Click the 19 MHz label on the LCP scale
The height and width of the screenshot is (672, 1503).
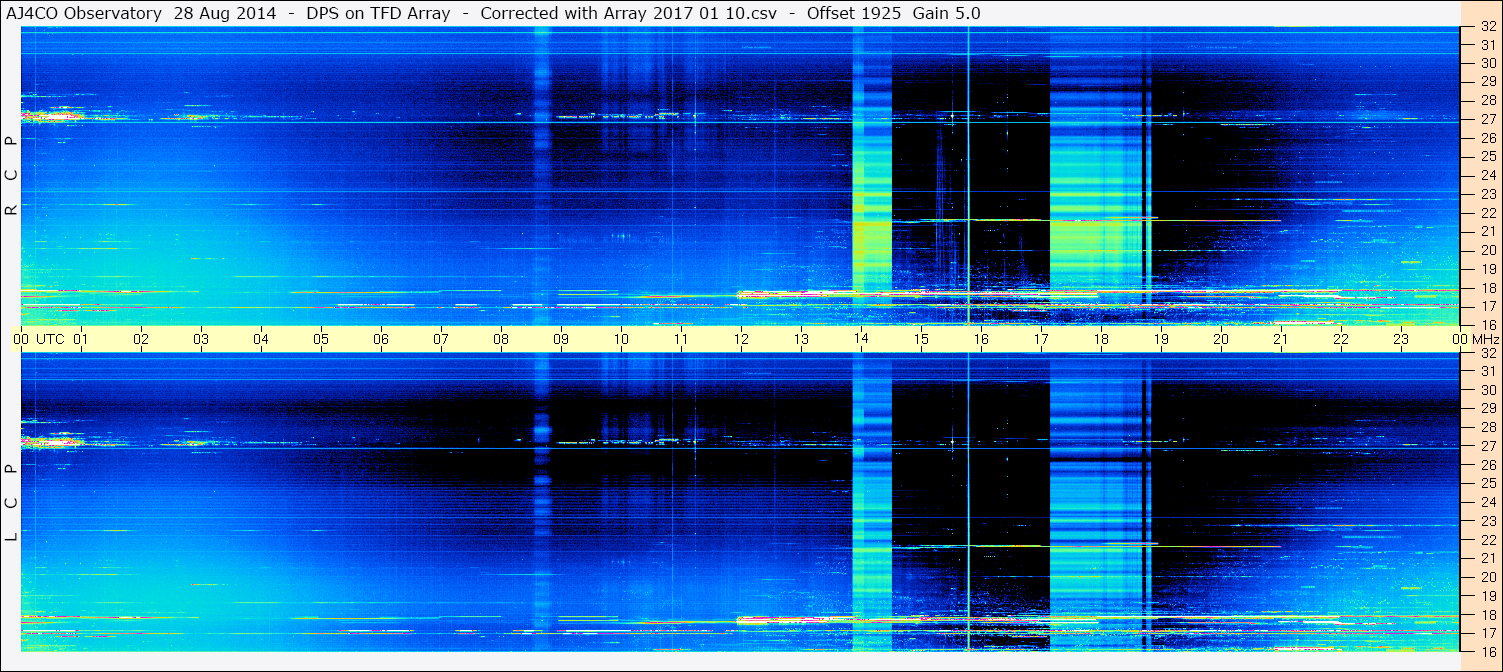point(1488,596)
